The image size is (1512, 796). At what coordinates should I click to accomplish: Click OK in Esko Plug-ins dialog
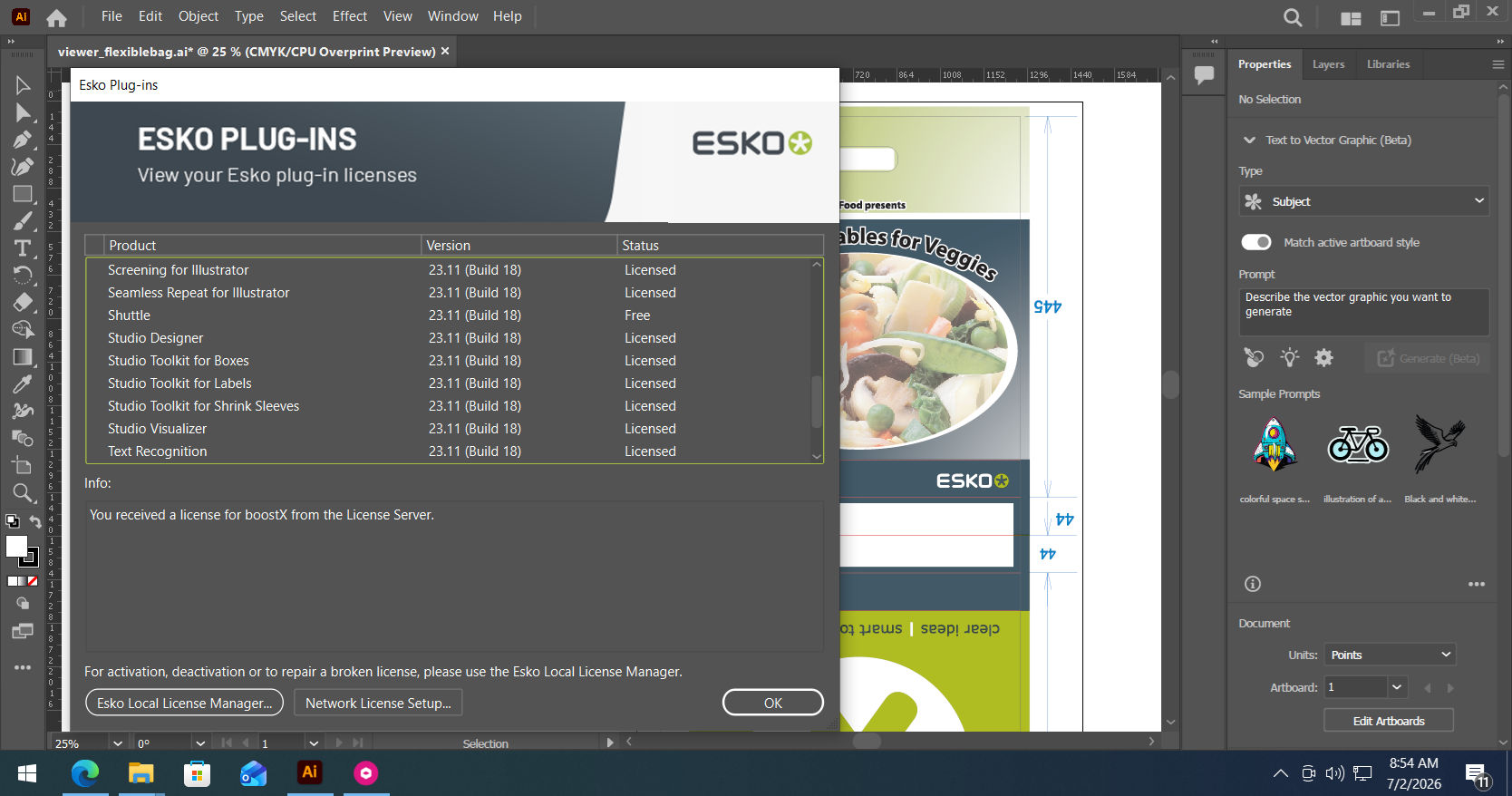[x=772, y=703]
